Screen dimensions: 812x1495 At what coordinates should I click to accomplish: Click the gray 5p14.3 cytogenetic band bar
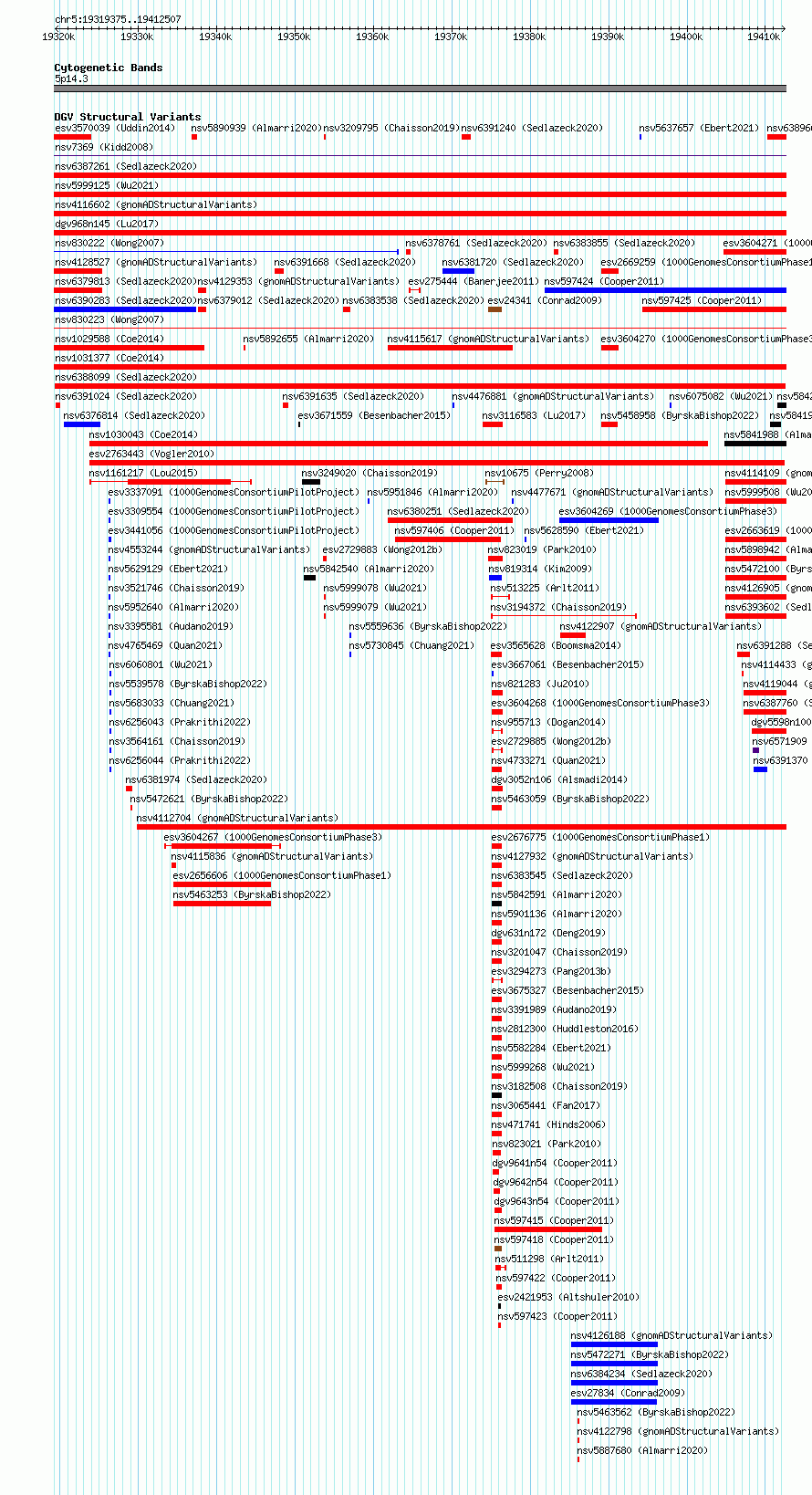coord(420,89)
